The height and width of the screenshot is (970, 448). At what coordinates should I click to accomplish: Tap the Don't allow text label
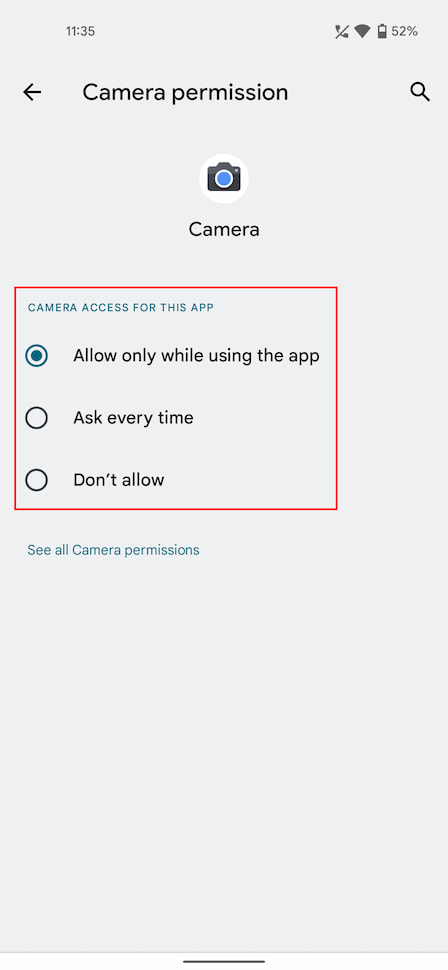click(119, 479)
